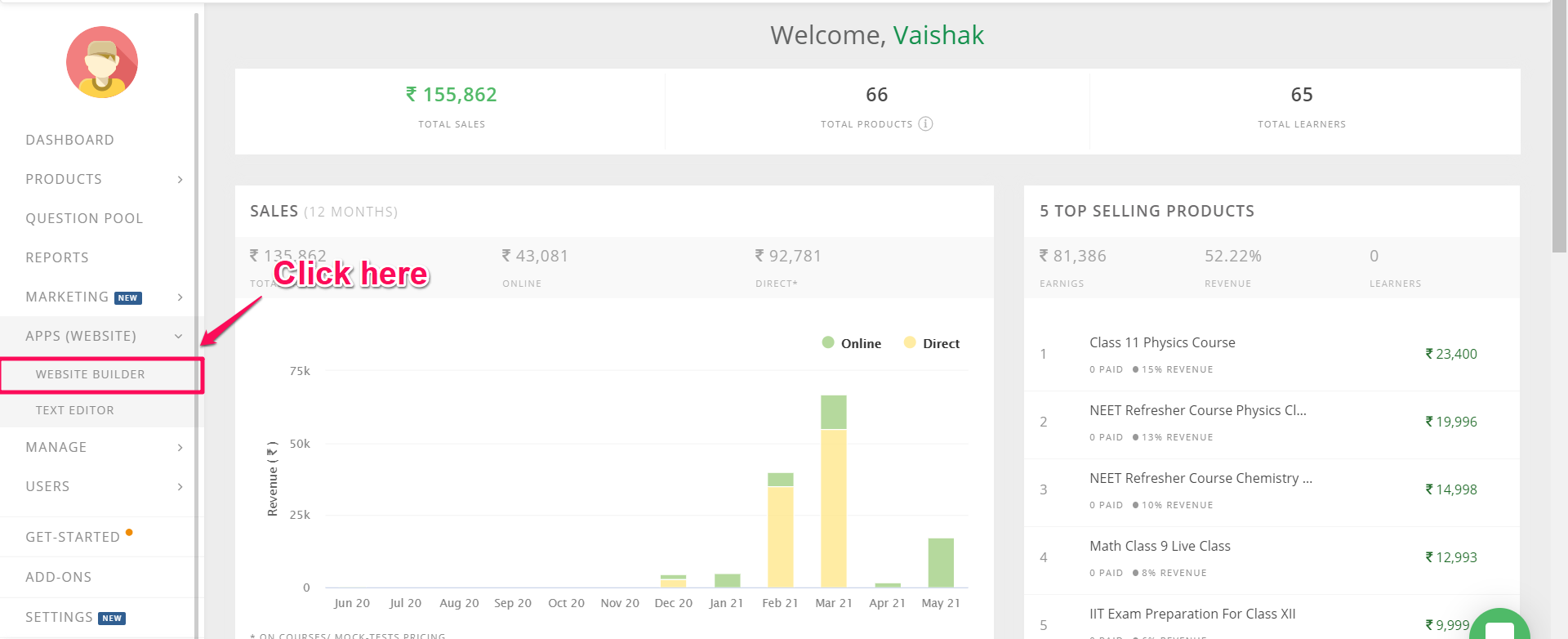Screen dimensions: 1568x639
Task: Click the ₹ 43,081 online sales value
Action: 535,256
